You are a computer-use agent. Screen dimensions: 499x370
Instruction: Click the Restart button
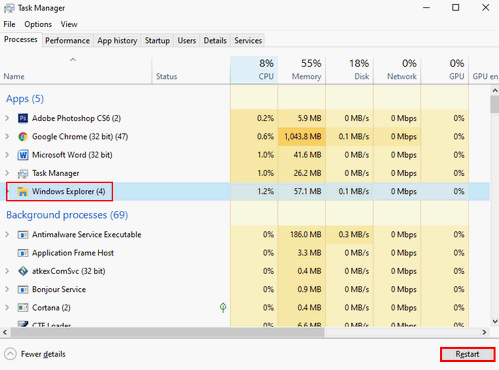[467, 354]
